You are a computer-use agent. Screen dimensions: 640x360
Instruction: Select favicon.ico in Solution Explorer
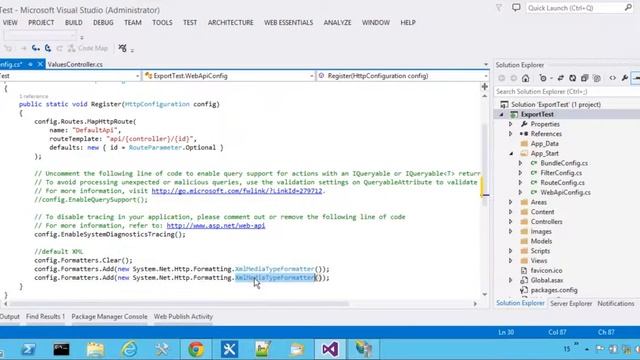coord(546,271)
